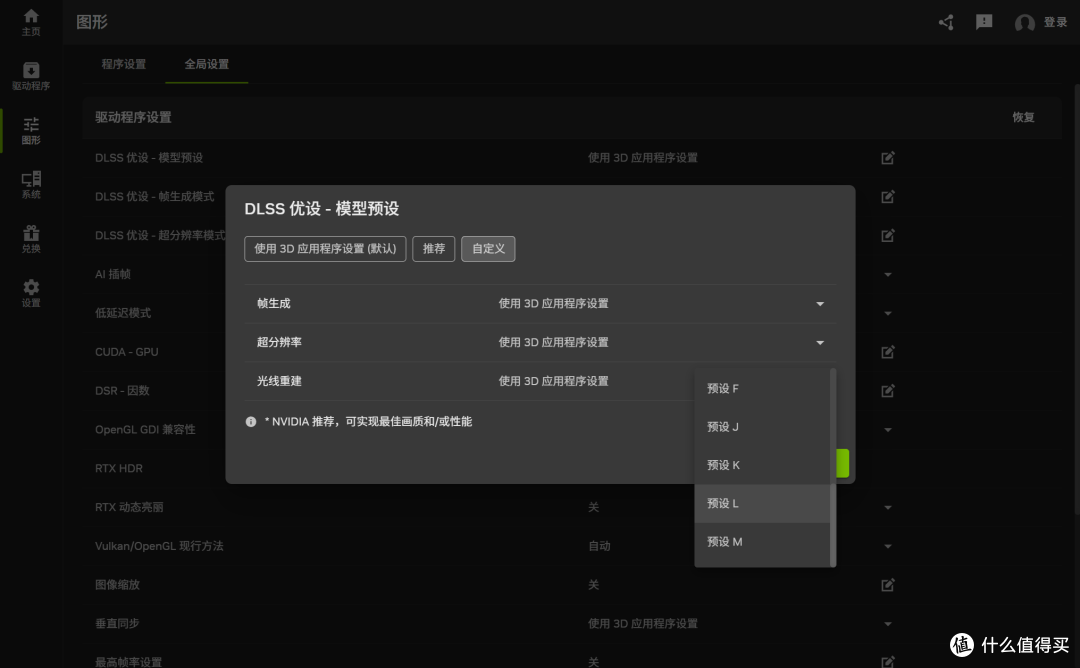The height and width of the screenshot is (668, 1080).
Task: Click the 关 value of RTX 动态亮丽
Action: point(593,508)
